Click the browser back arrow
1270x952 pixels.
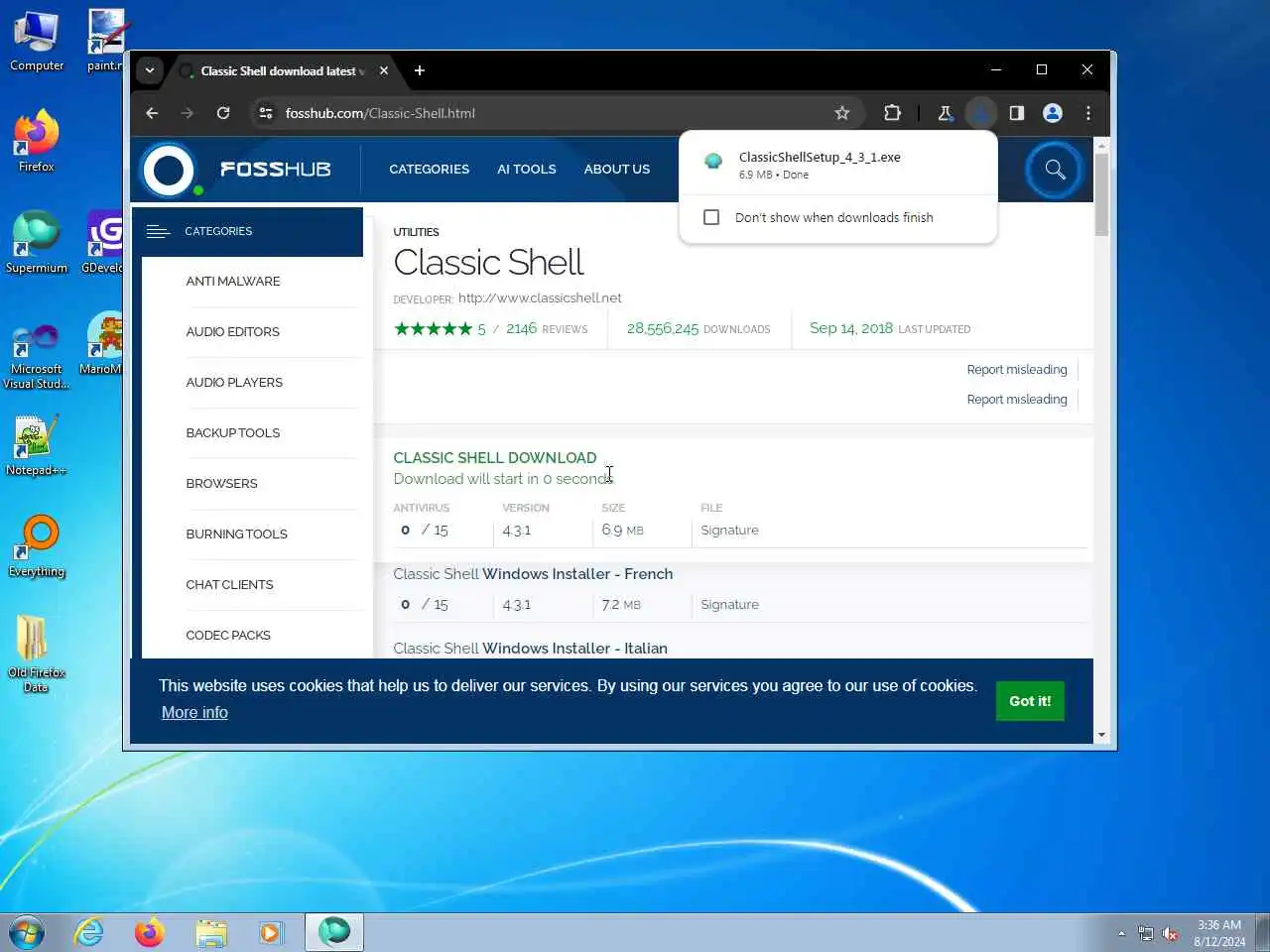pos(152,113)
